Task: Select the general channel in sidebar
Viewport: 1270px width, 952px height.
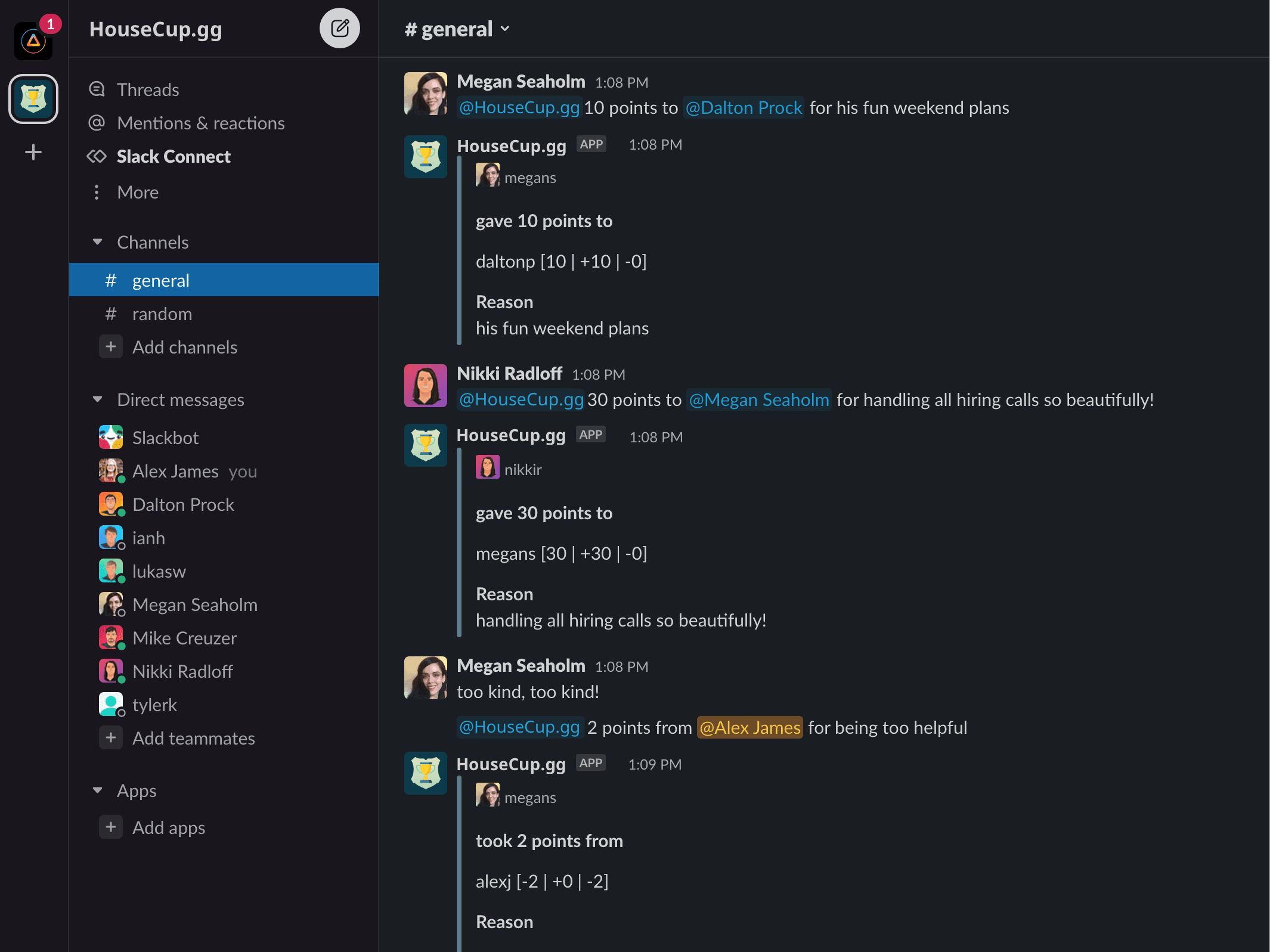Action: click(x=160, y=280)
